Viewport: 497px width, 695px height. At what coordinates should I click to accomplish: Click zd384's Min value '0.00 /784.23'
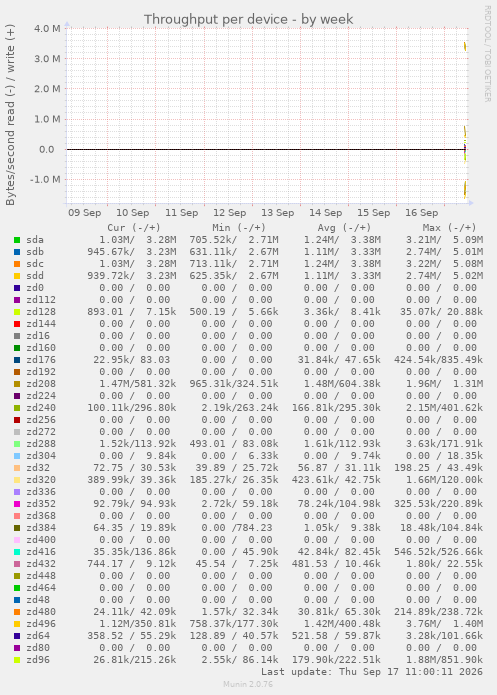coord(237,528)
